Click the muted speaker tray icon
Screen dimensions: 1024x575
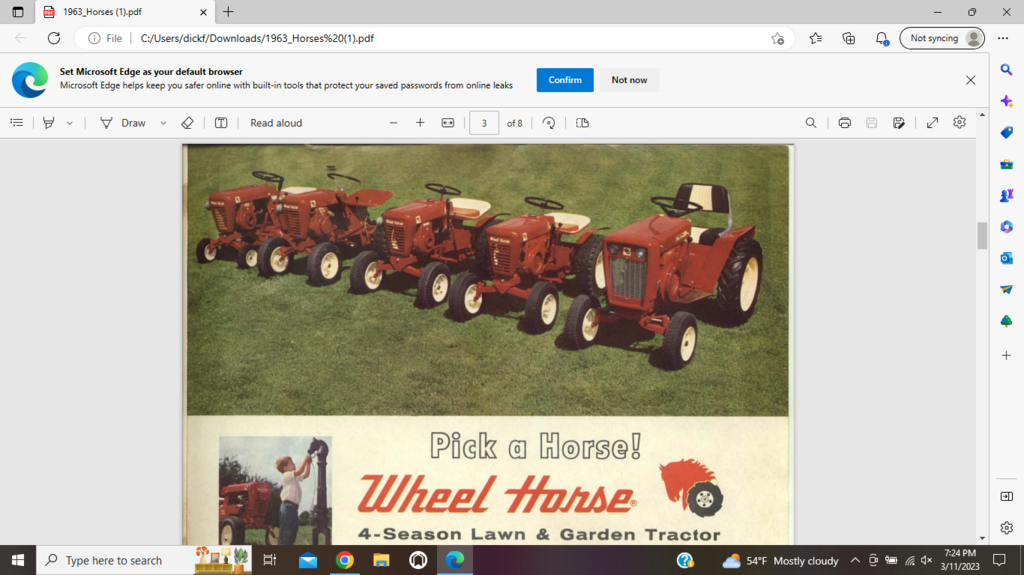[926, 560]
